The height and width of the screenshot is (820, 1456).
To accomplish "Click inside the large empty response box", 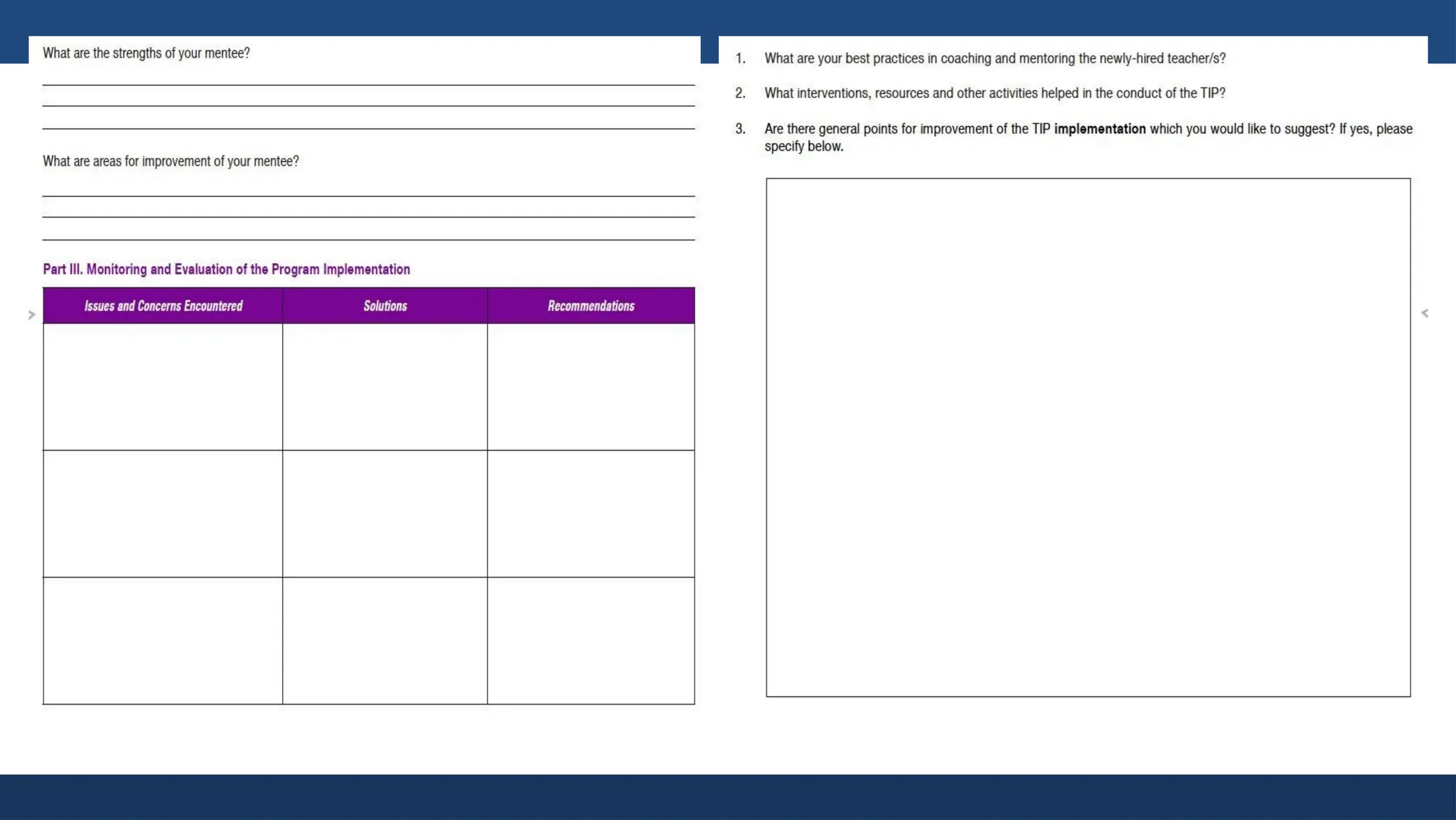I will [1088, 437].
